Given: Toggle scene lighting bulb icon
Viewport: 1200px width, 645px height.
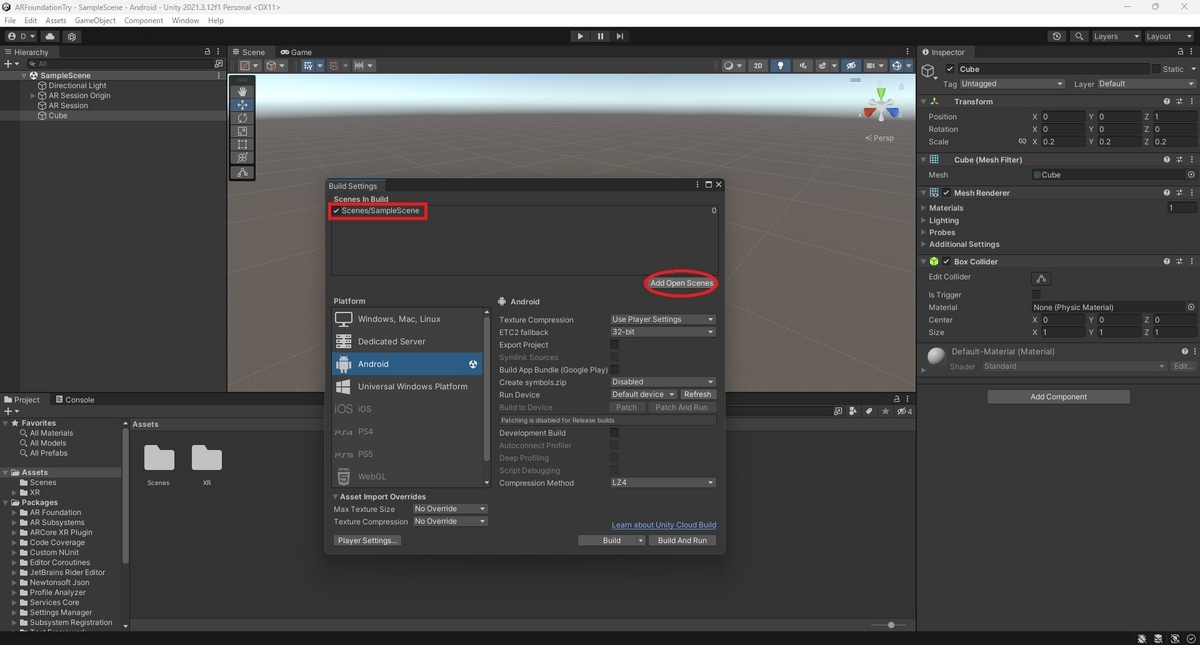Looking at the screenshot, I should 781,66.
